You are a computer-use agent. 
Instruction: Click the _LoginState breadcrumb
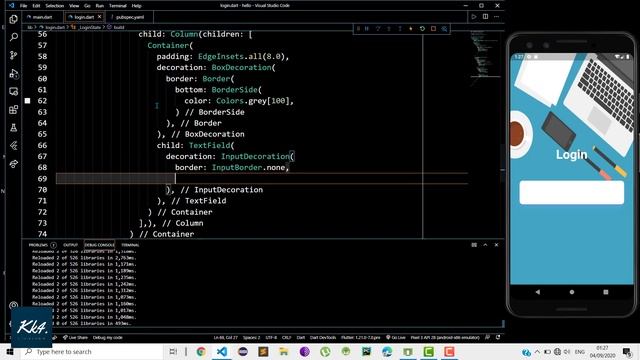tap(89, 27)
